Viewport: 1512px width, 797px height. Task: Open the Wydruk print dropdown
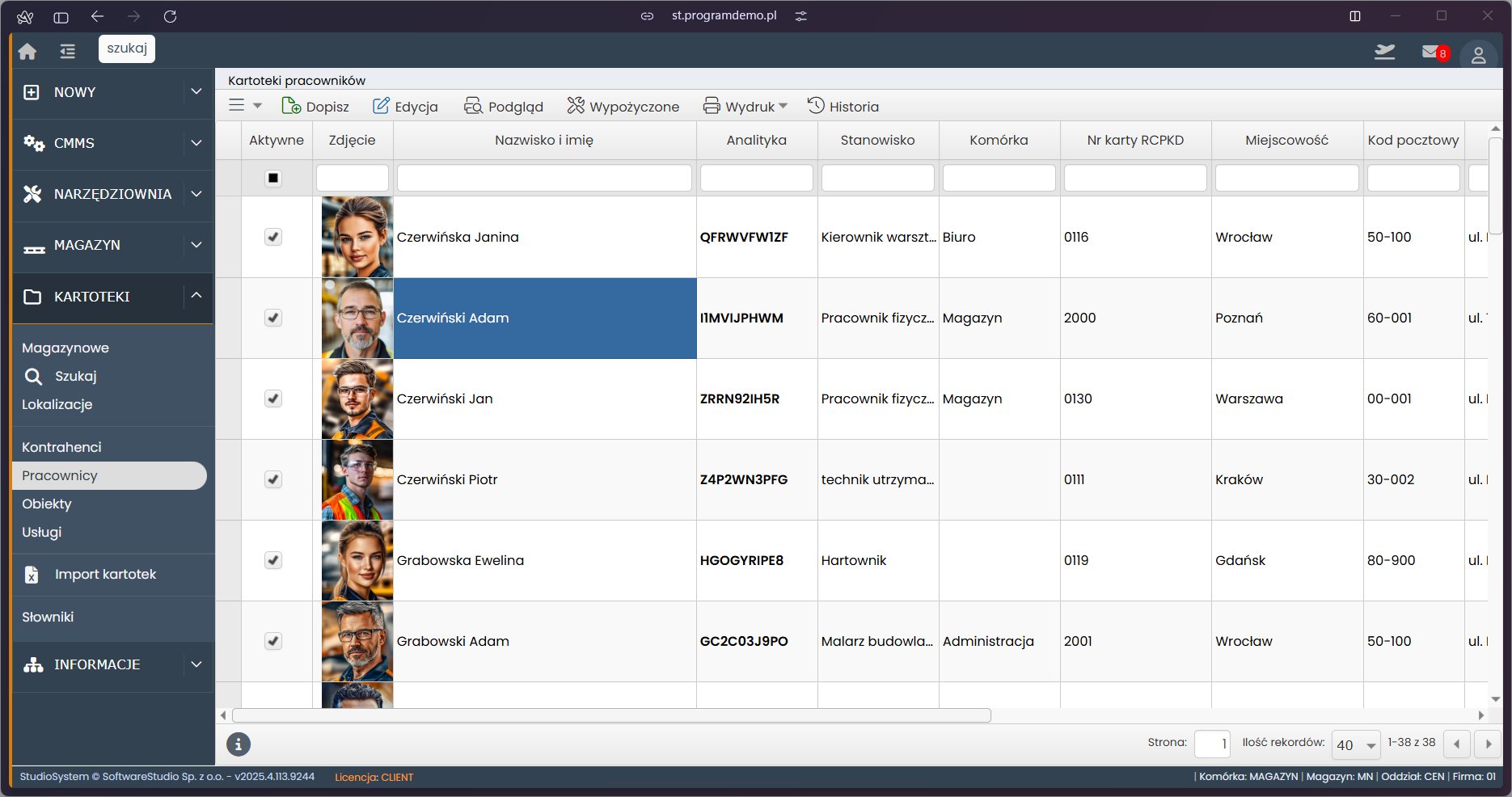[745, 106]
